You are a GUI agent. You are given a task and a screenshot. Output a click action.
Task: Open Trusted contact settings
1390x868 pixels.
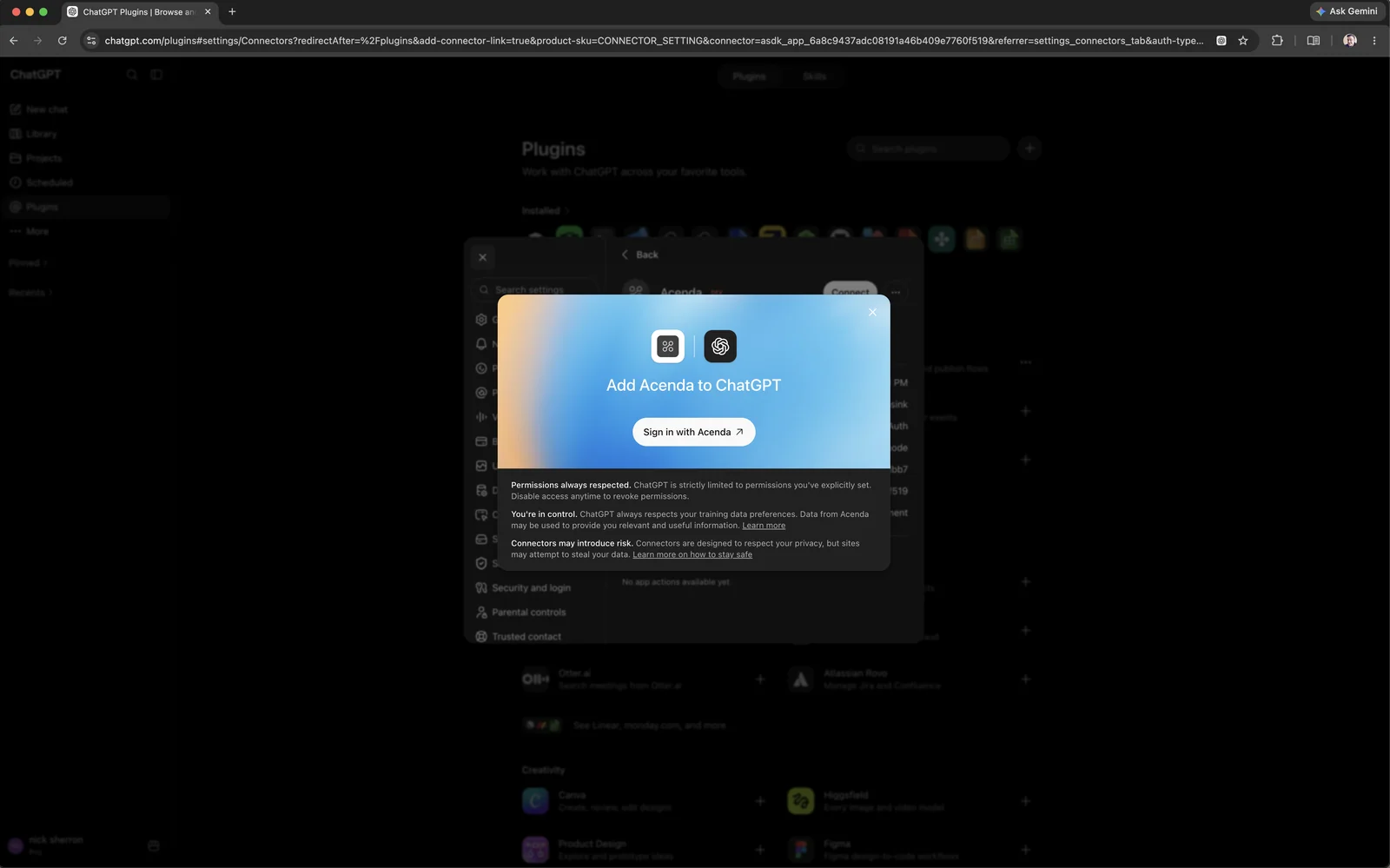[x=526, y=637]
